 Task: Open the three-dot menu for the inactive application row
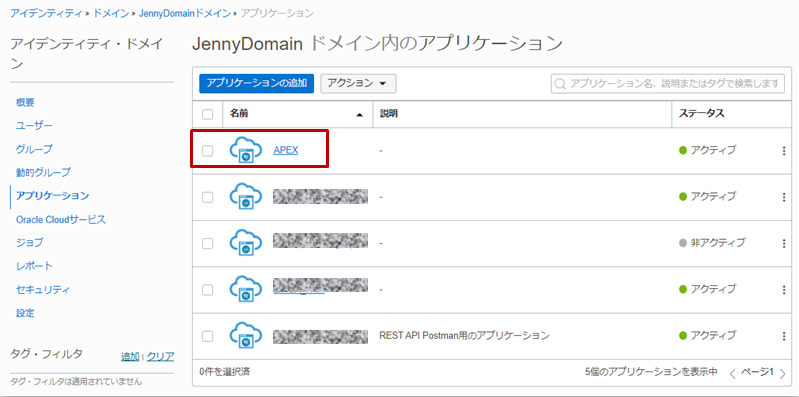click(x=784, y=244)
